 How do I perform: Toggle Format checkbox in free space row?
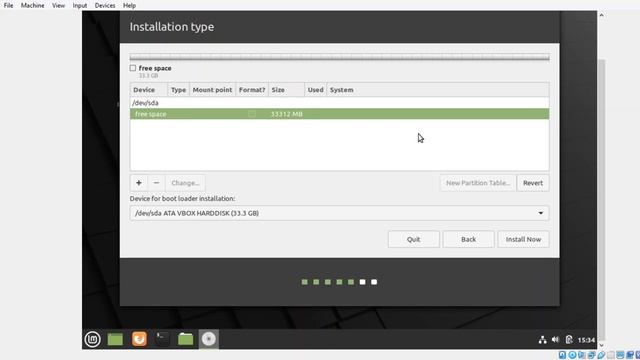click(252, 114)
